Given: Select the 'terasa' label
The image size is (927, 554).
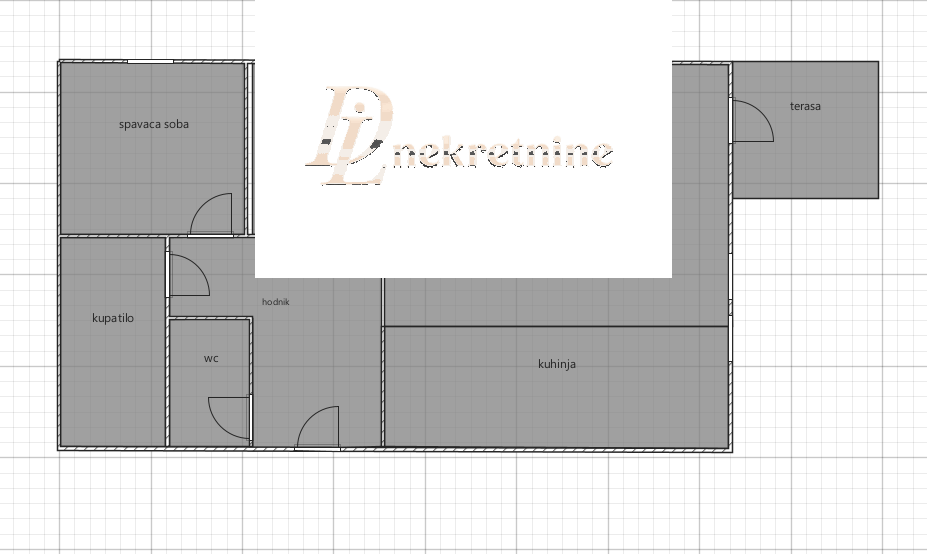Looking at the screenshot, I should click(x=805, y=106).
